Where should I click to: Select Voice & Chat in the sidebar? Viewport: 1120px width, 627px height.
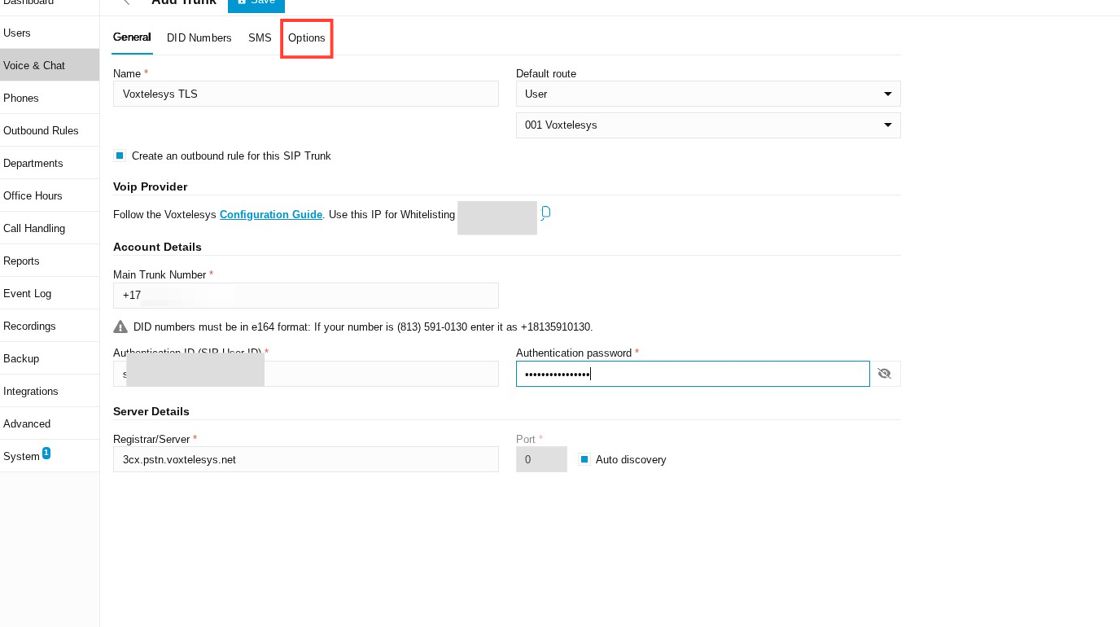pos(49,65)
